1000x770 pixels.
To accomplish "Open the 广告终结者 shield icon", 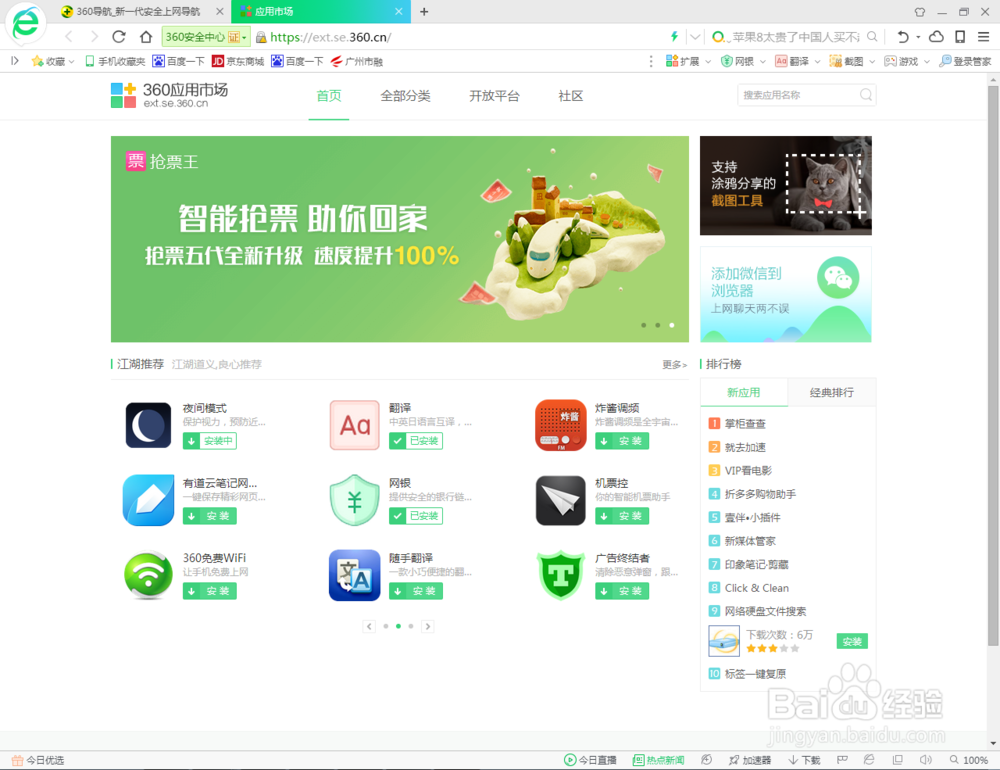I will (x=561, y=575).
